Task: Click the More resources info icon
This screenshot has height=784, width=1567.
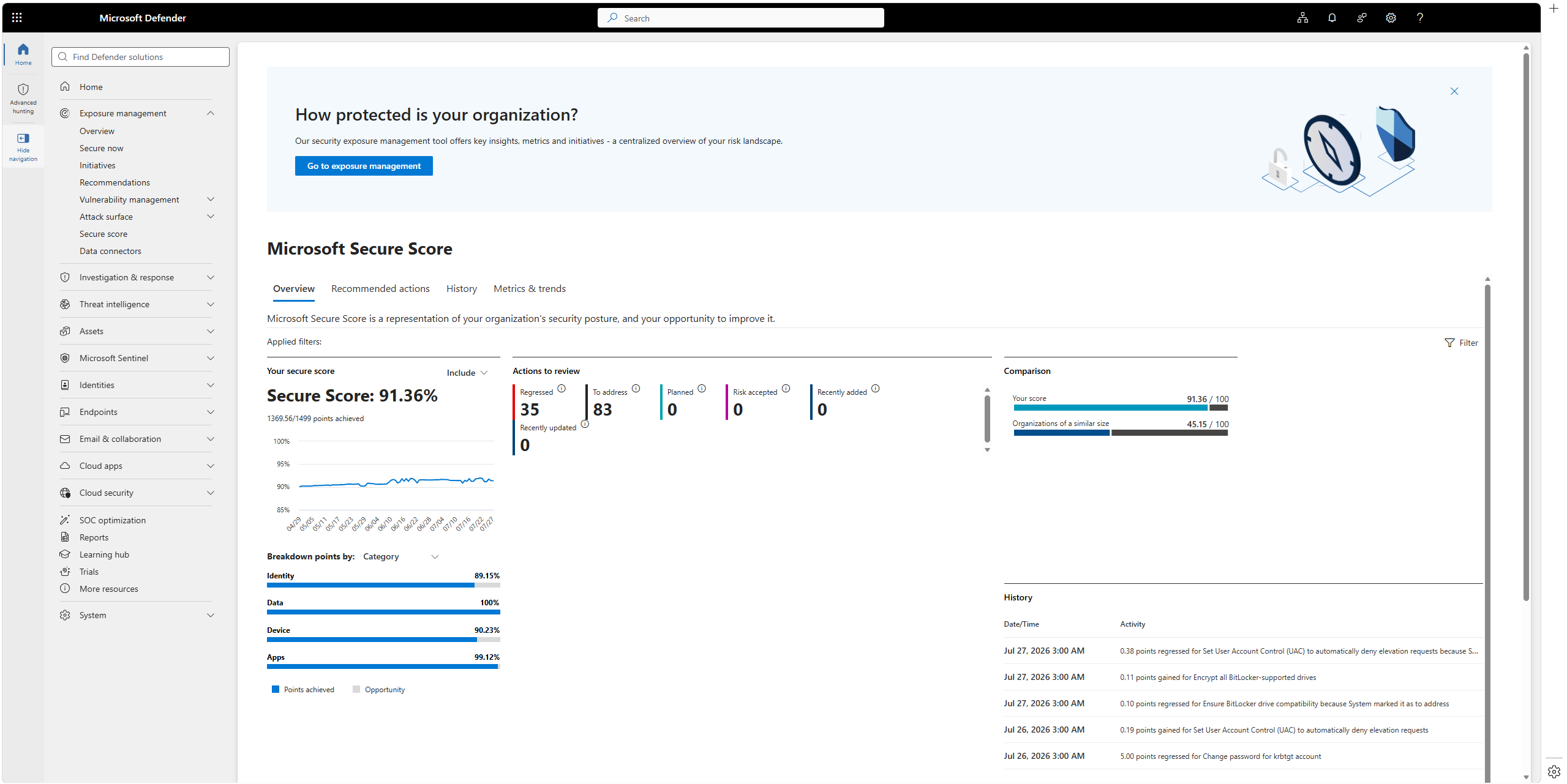Action: [65, 588]
